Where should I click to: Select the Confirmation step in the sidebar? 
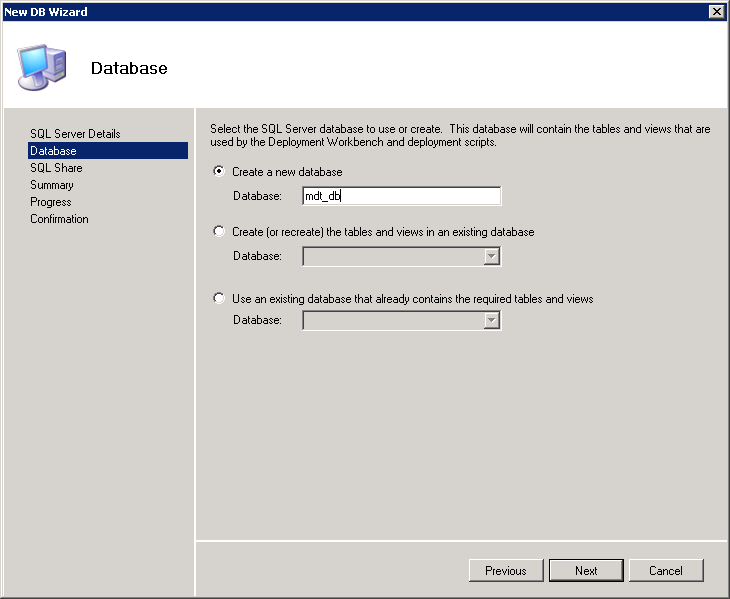coord(59,219)
